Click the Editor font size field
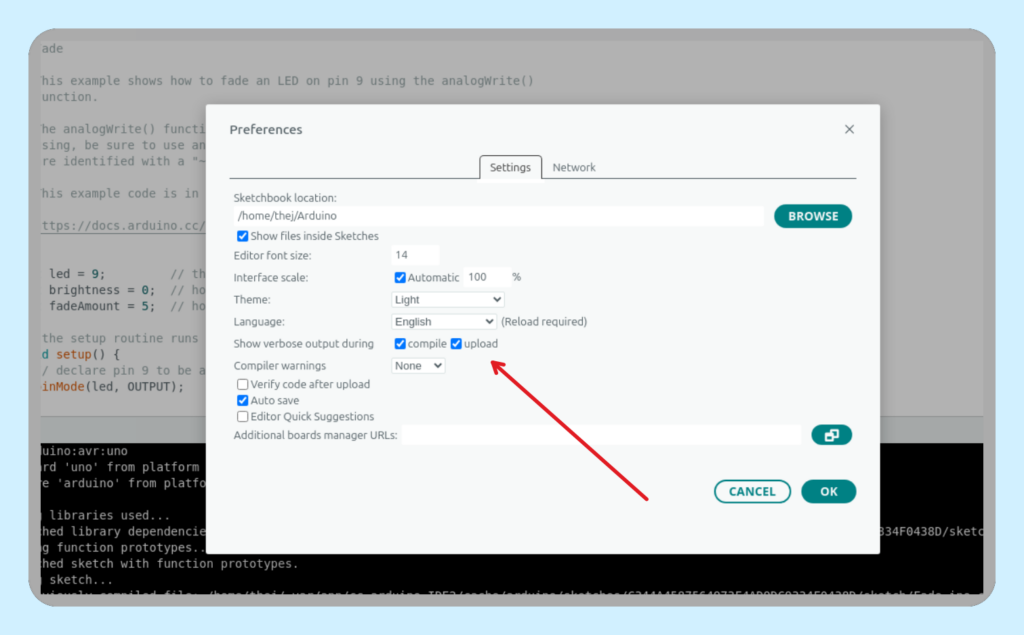Screen dimensions: 1024x635 coord(415,255)
